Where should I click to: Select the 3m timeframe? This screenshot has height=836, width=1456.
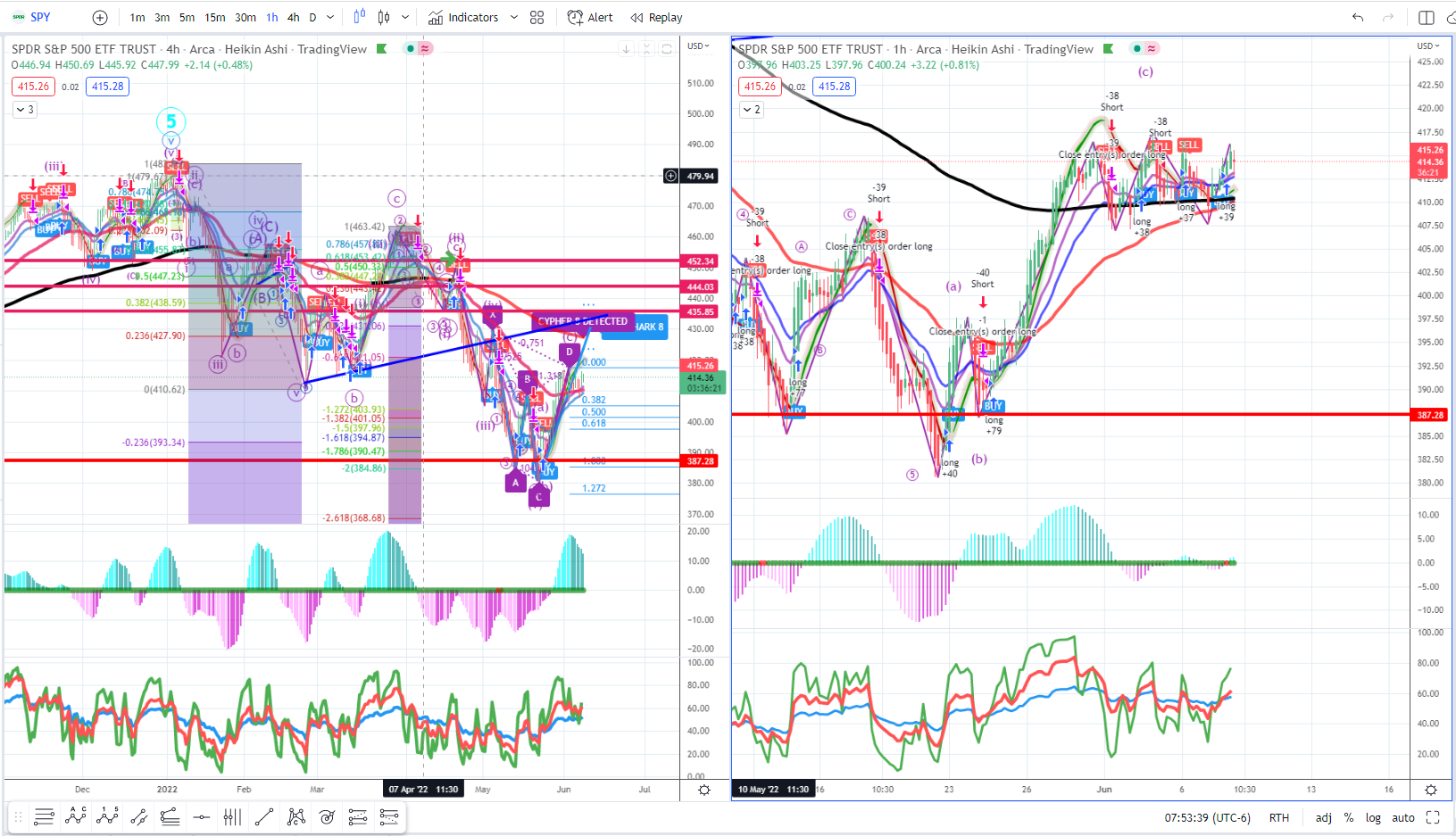click(x=162, y=17)
